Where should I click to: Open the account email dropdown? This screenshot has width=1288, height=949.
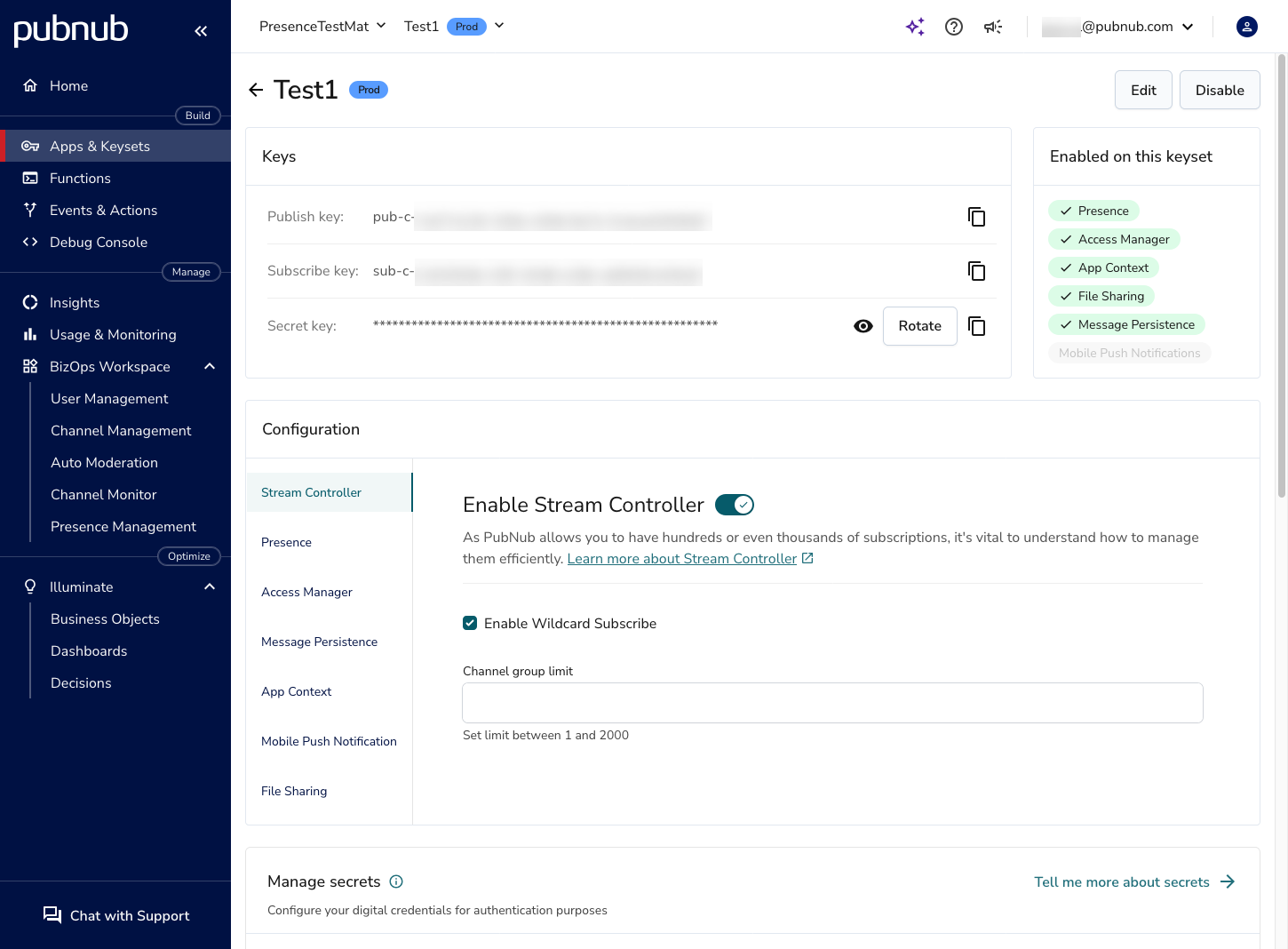click(1118, 27)
